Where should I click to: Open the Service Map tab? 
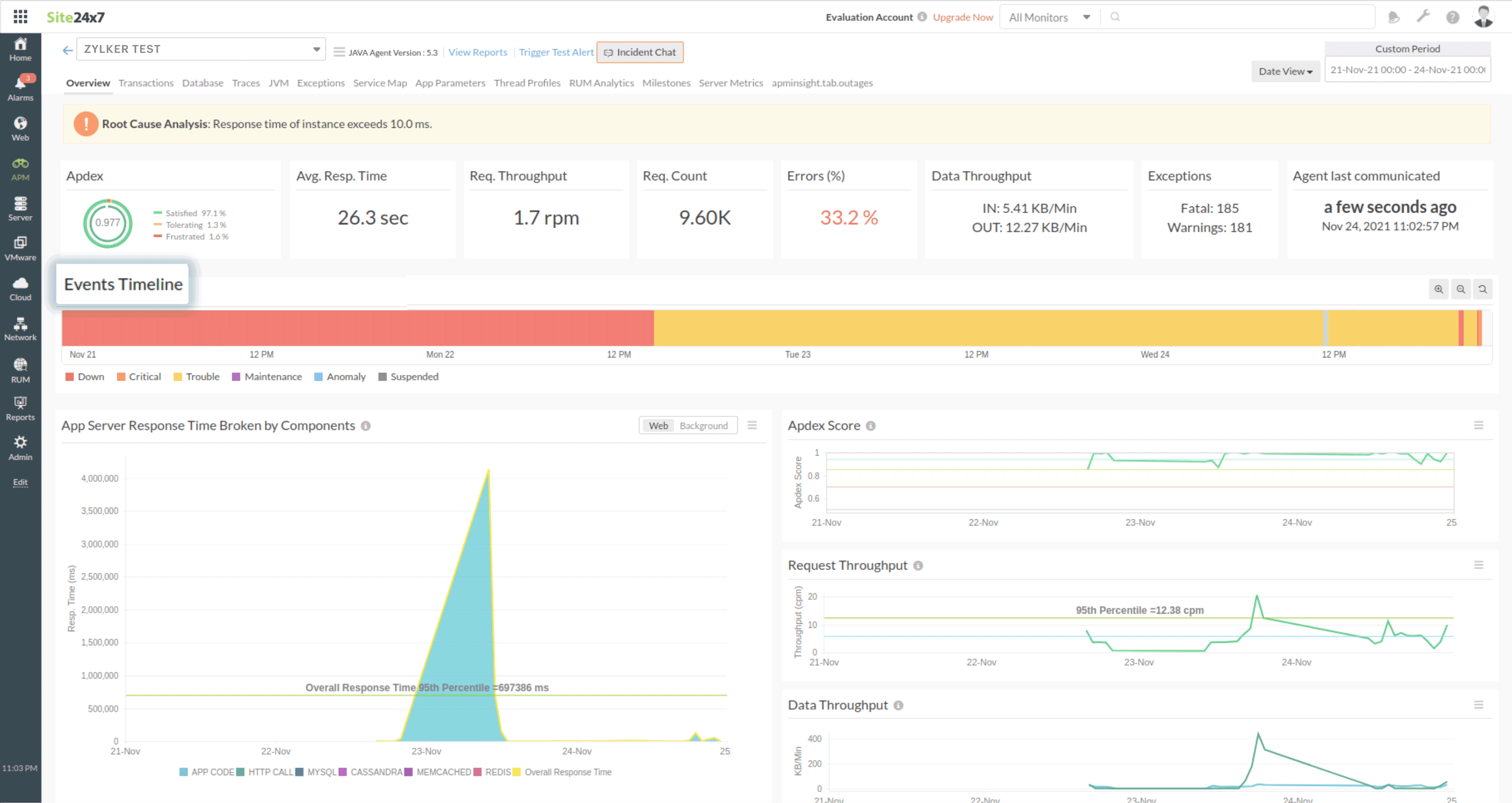[380, 83]
